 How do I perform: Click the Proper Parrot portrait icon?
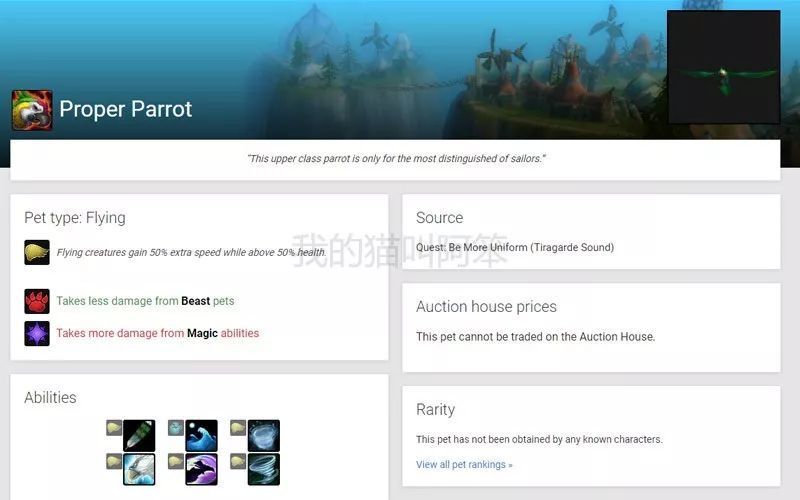click(x=32, y=110)
